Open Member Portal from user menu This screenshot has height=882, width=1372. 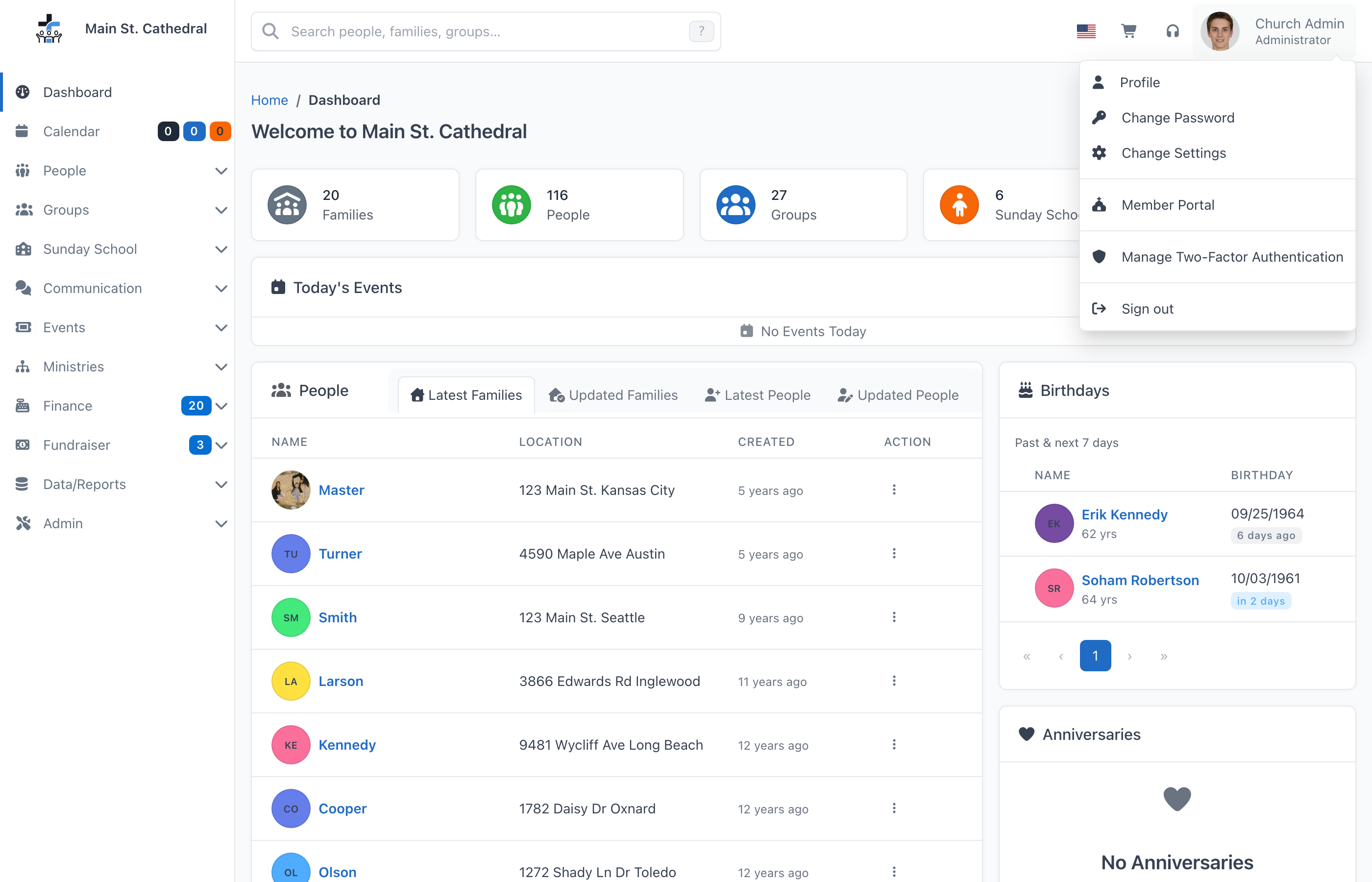click(1217, 204)
